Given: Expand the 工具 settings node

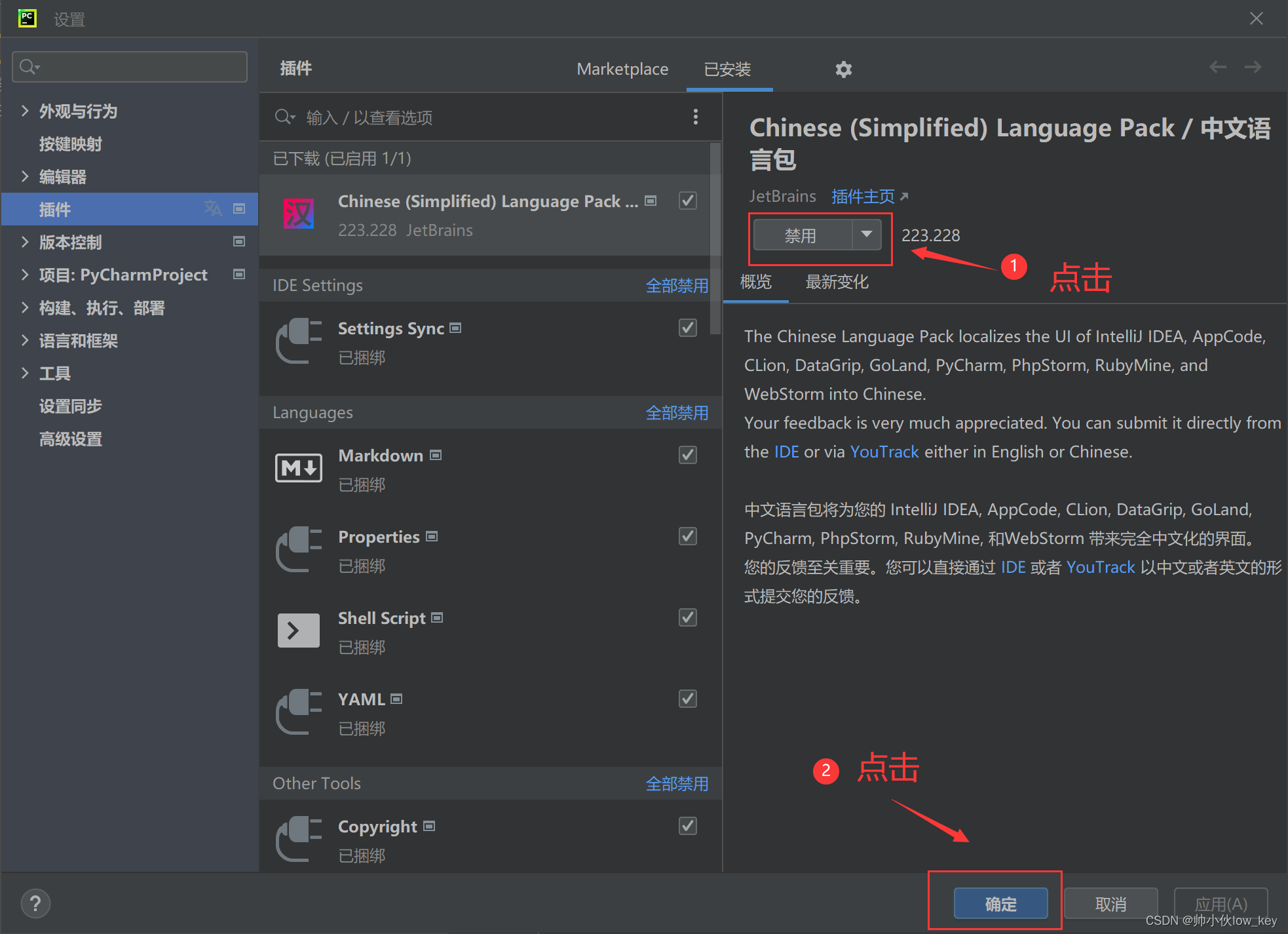Looking at the screenshot, I should click(x=25, y=372).
